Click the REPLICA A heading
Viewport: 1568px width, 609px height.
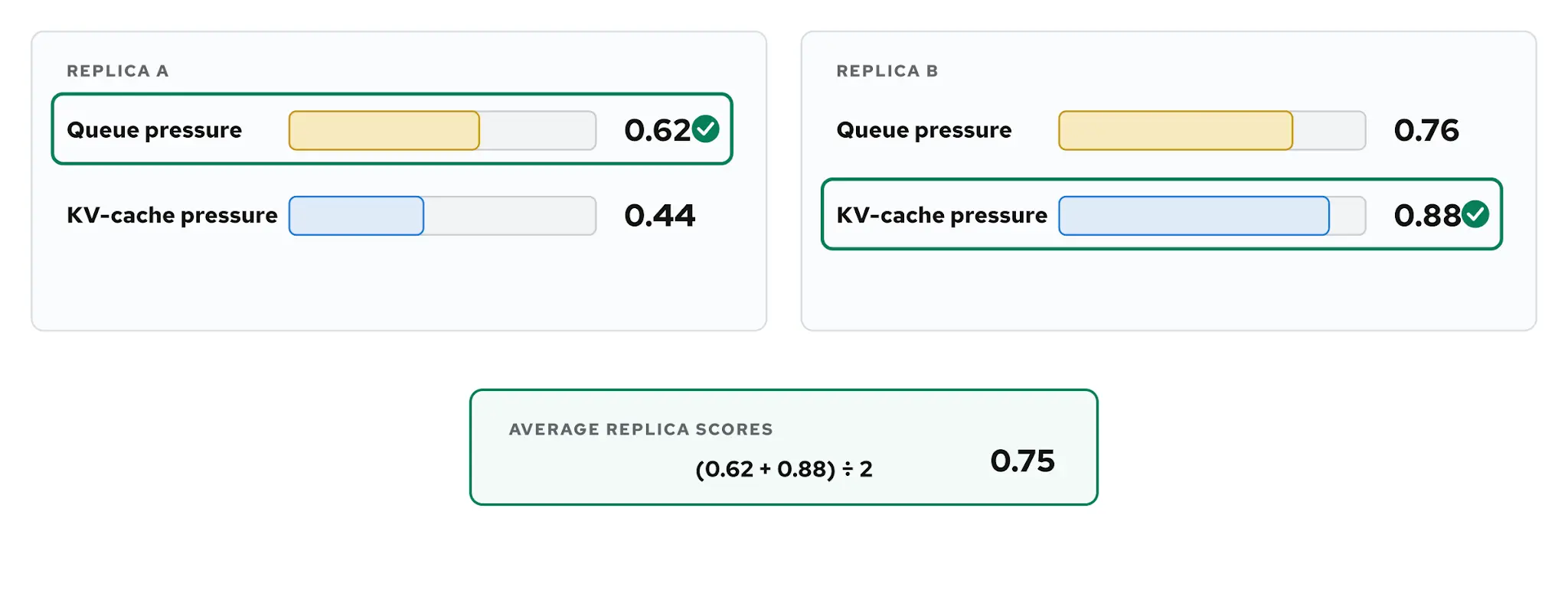[117, 71]
